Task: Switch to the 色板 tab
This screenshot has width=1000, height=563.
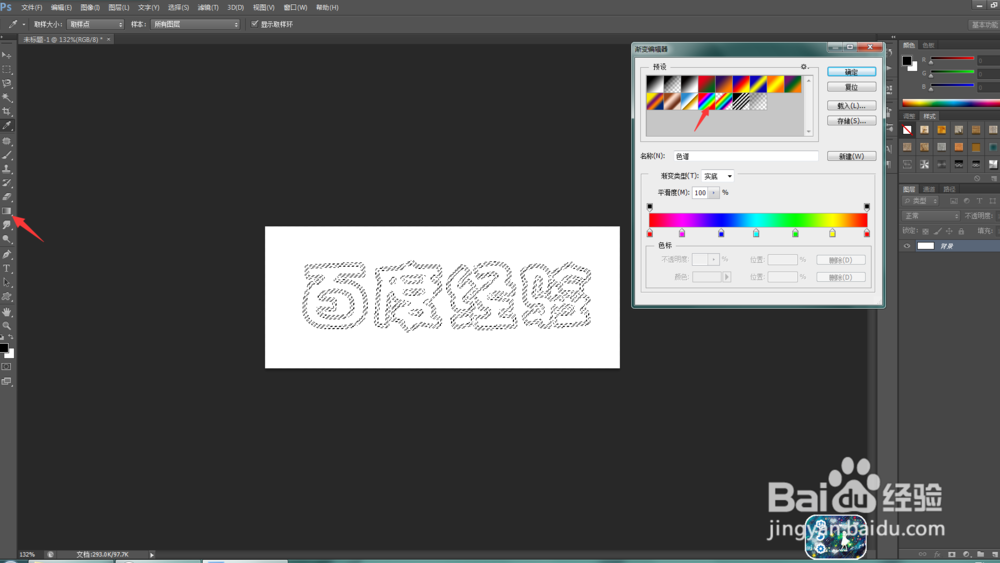Action: 929,45
